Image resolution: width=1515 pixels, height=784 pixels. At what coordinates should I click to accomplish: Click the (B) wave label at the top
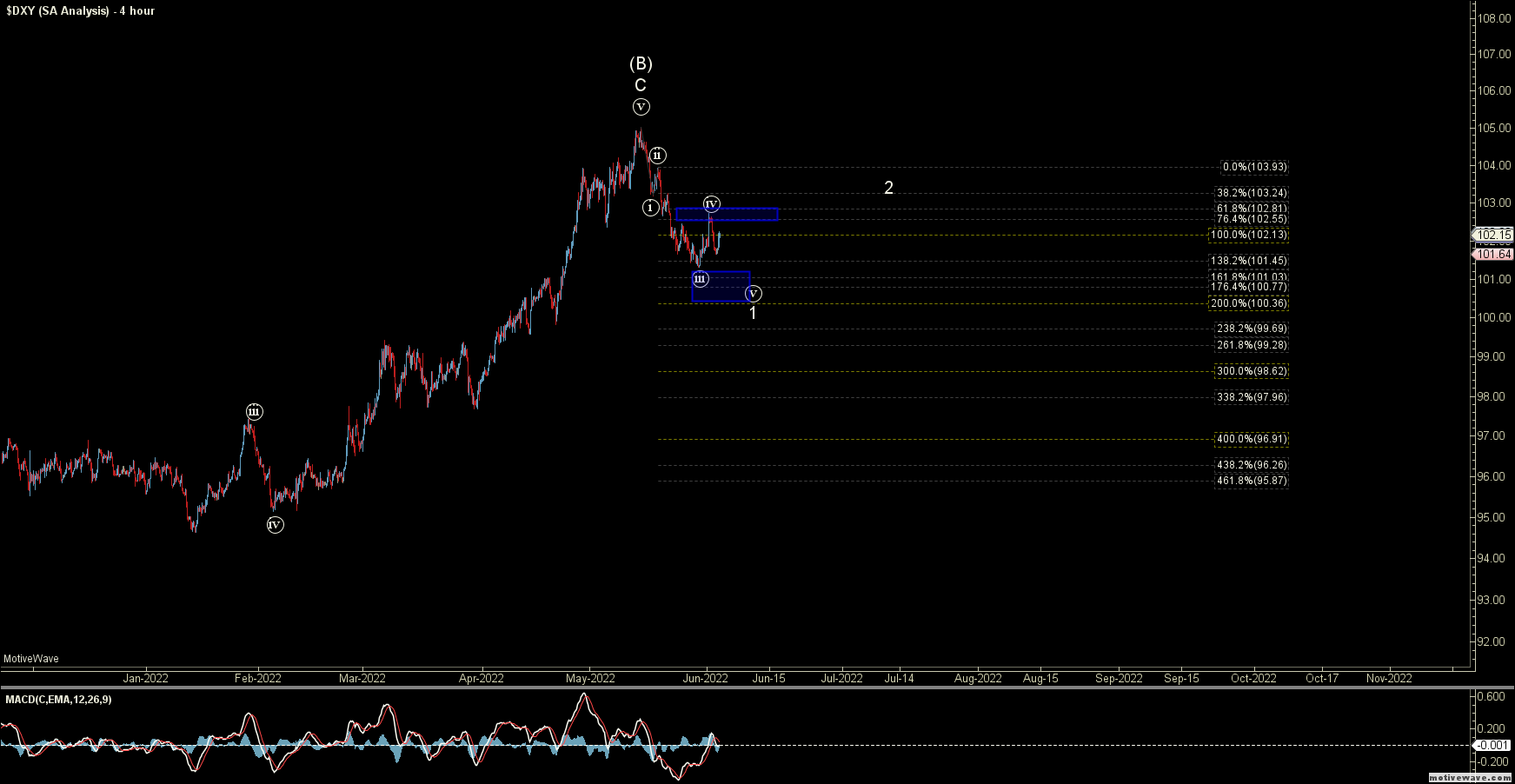[641, 63]
